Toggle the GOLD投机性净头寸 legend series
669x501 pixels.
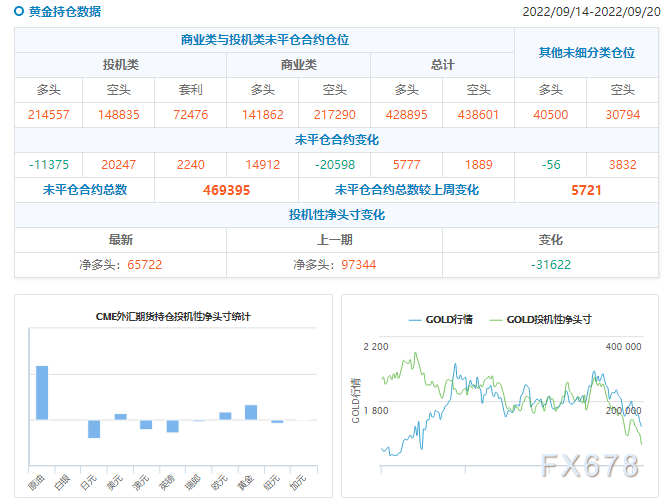541,320
